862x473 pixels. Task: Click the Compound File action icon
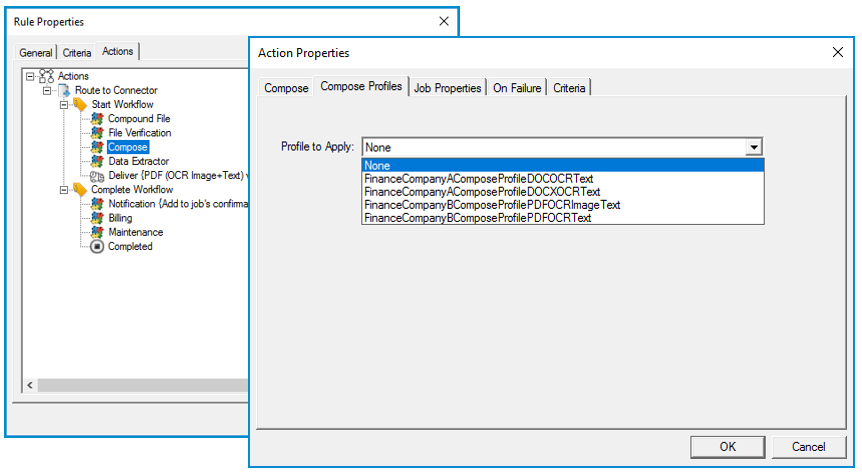click(x=97, y=119)
